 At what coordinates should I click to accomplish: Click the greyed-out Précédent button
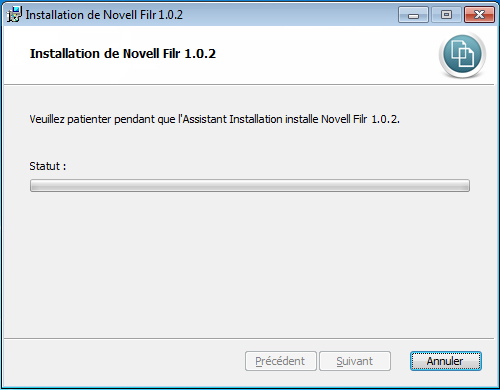pos(281,361)
